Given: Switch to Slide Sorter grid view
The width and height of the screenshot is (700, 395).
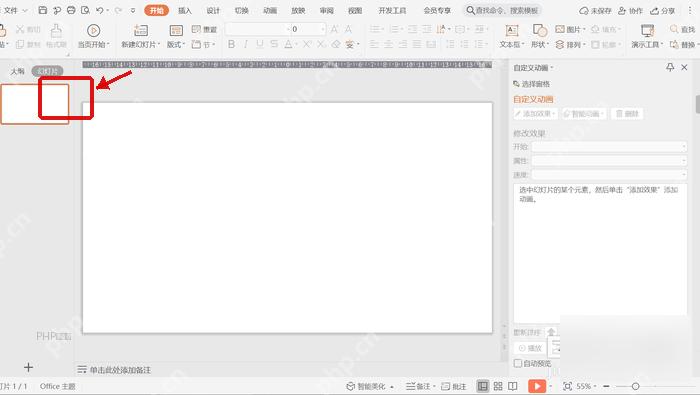Looking at the screenshot, I should point(498,386).
